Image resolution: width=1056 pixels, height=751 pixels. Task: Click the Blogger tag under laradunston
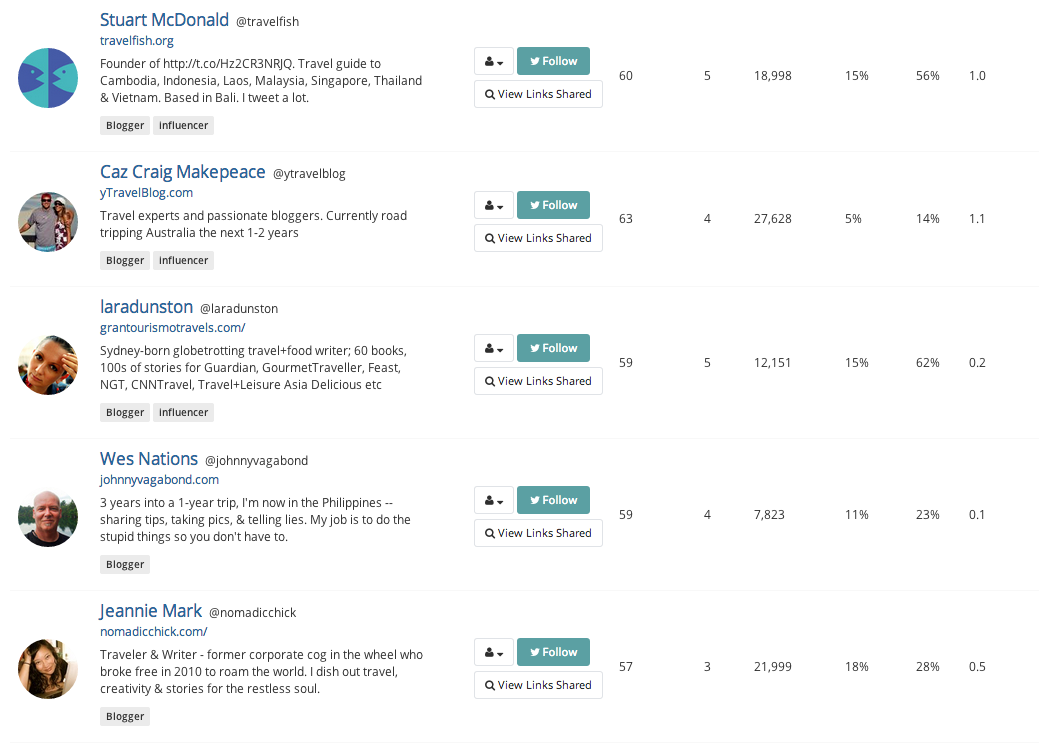click(125, 412)
